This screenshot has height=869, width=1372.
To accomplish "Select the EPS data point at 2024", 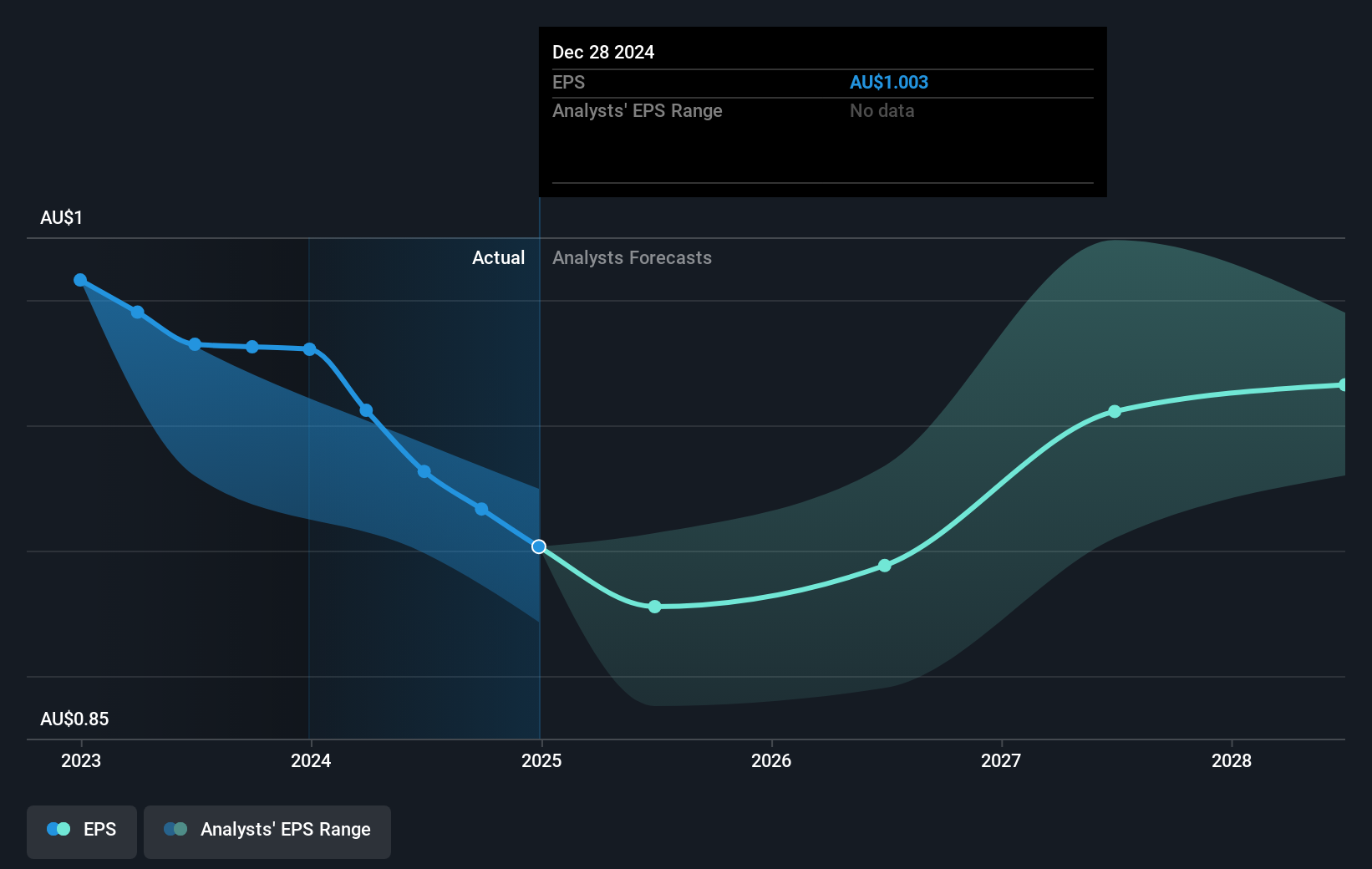I will [x=310, y=349].
